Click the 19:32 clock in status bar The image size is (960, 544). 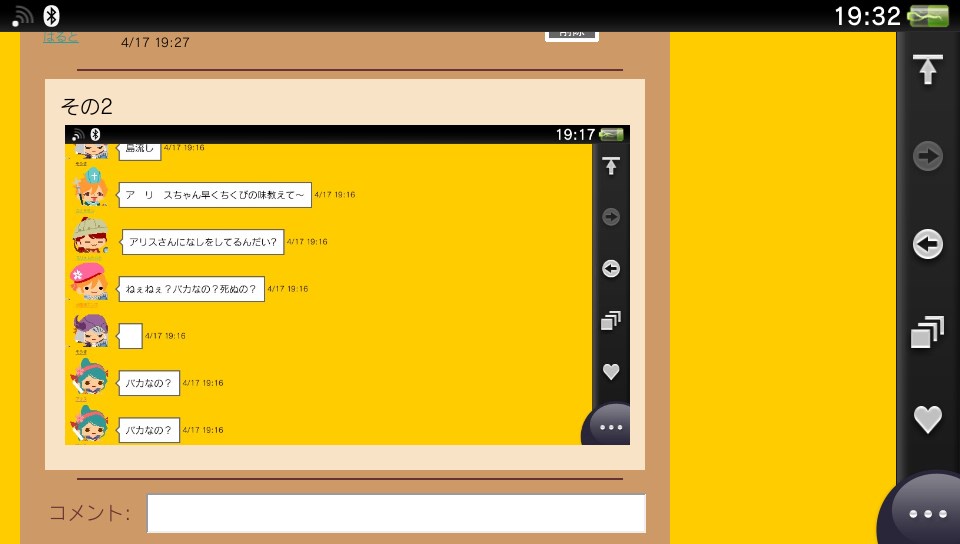(x=868, y=16)
